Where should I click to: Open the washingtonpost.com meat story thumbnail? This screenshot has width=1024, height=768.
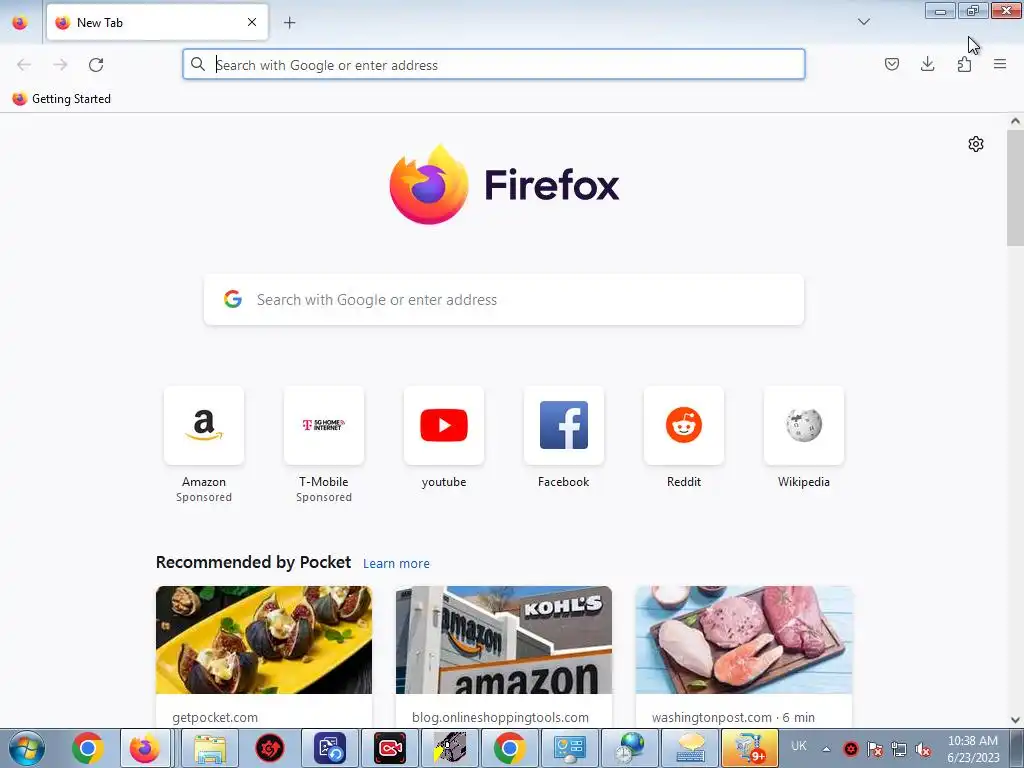744,640
